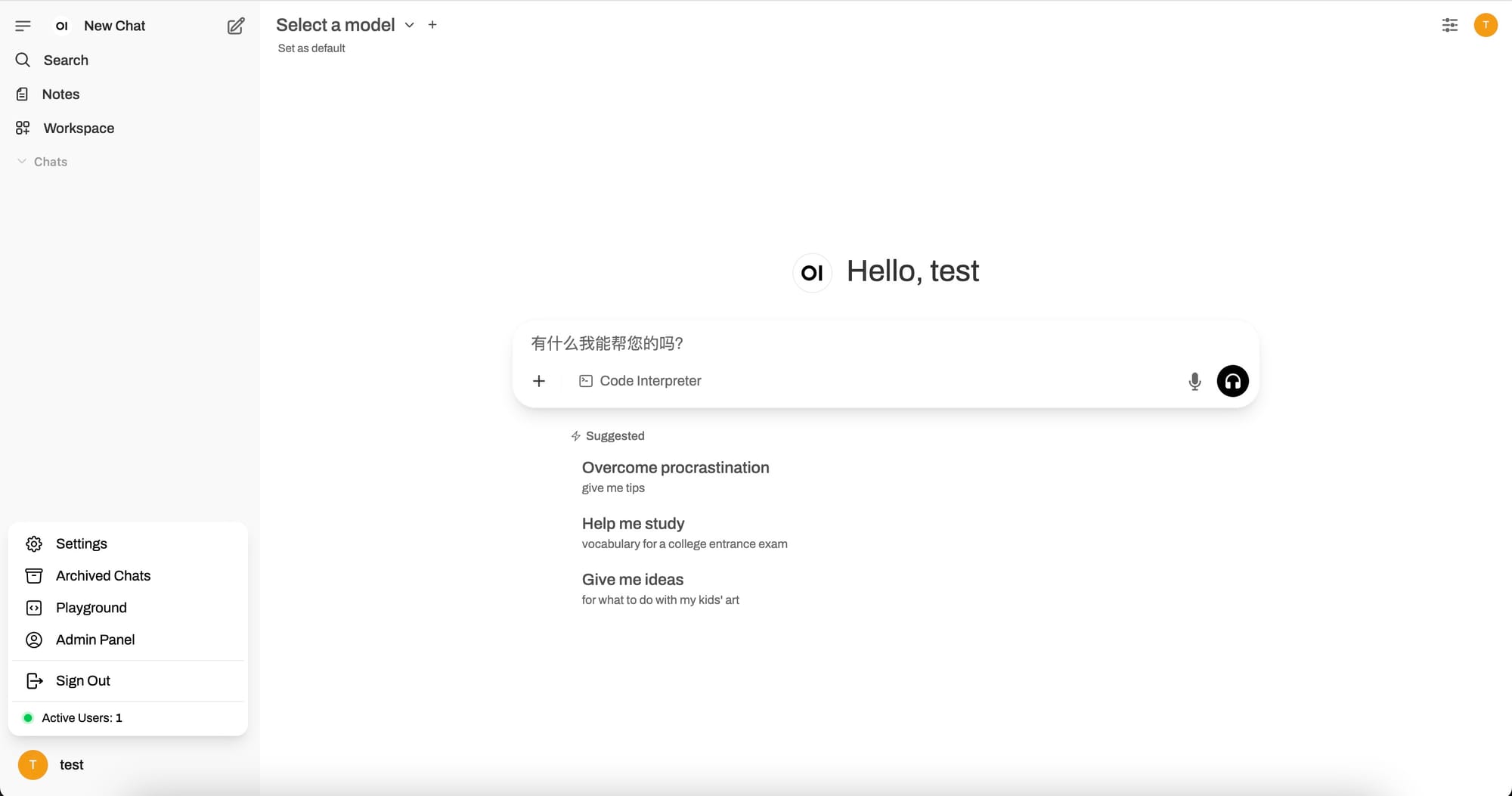
Task: Click the Admin Panel person icon
Action: [34, 640]
